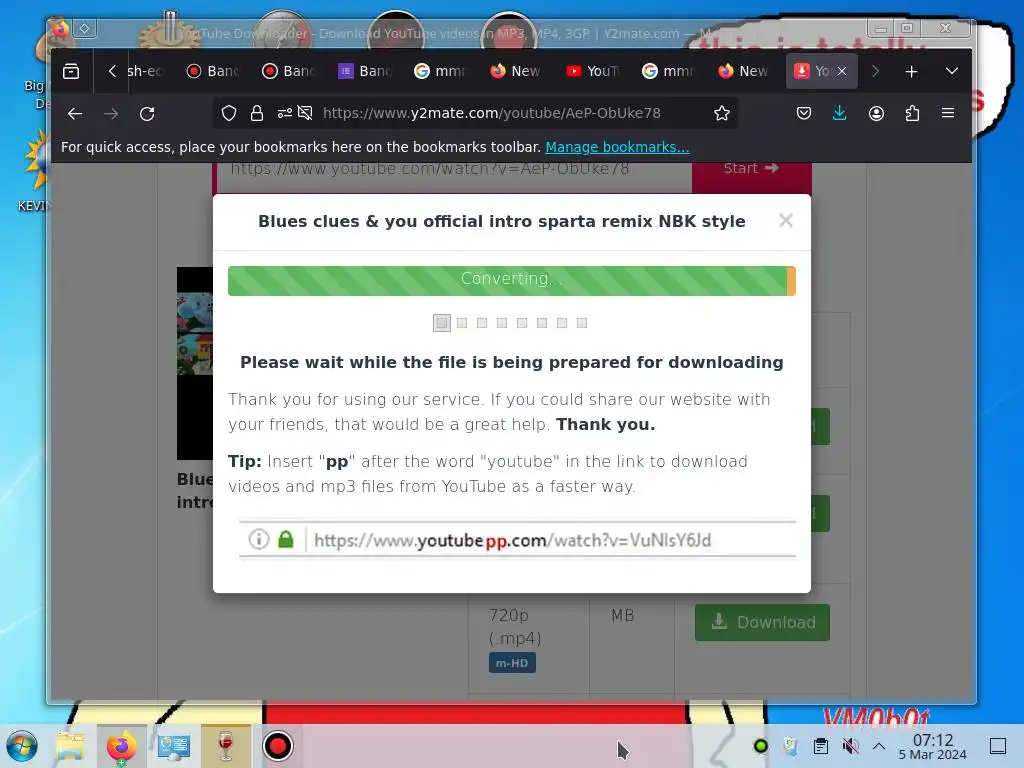This screenshot has height=768, width=1024.
Task: Open a new tab with plus icon
Action: 911,71
